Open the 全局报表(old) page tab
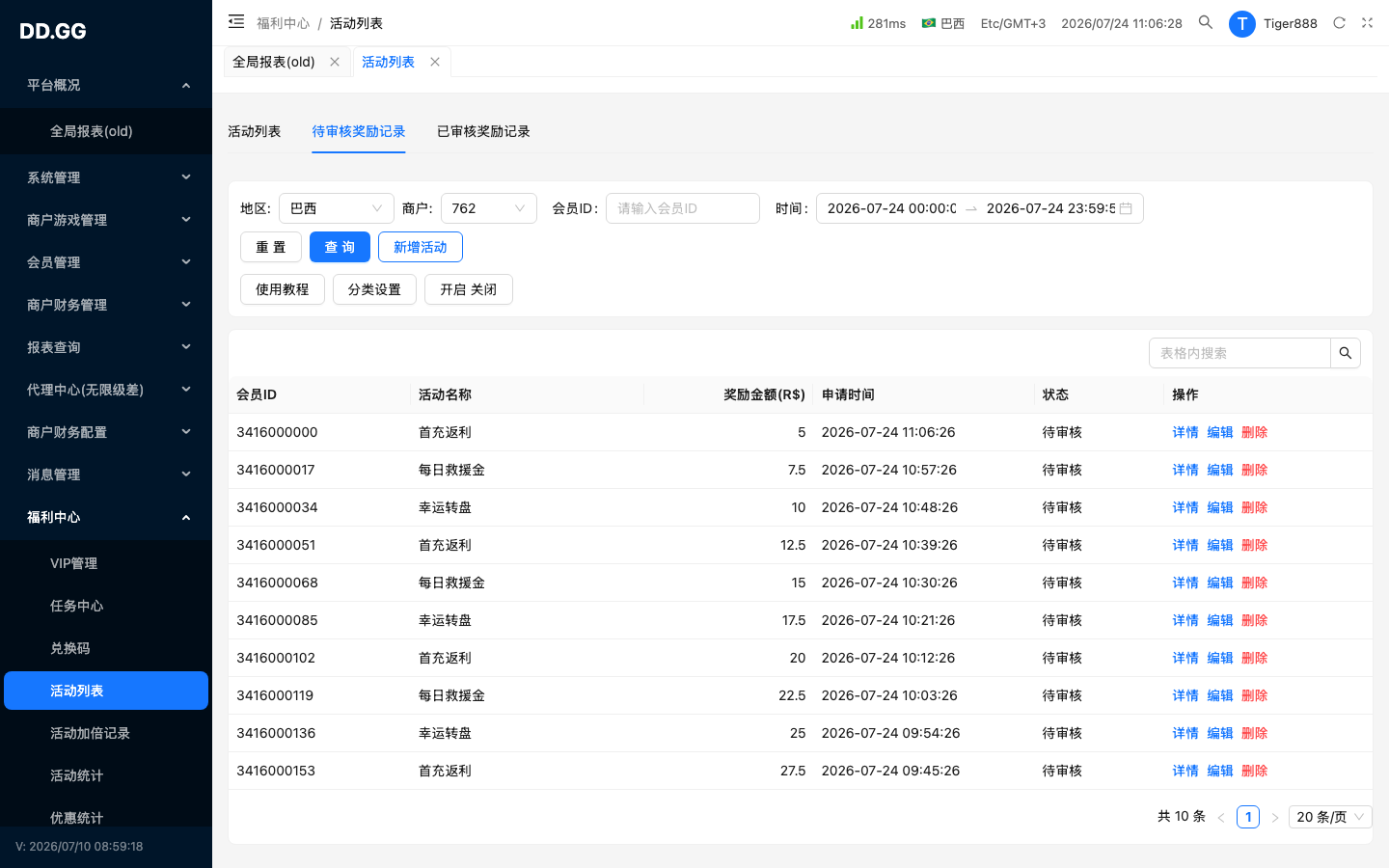The width and height of the screenshot is (1389, 868). click(x=274, y=62)
